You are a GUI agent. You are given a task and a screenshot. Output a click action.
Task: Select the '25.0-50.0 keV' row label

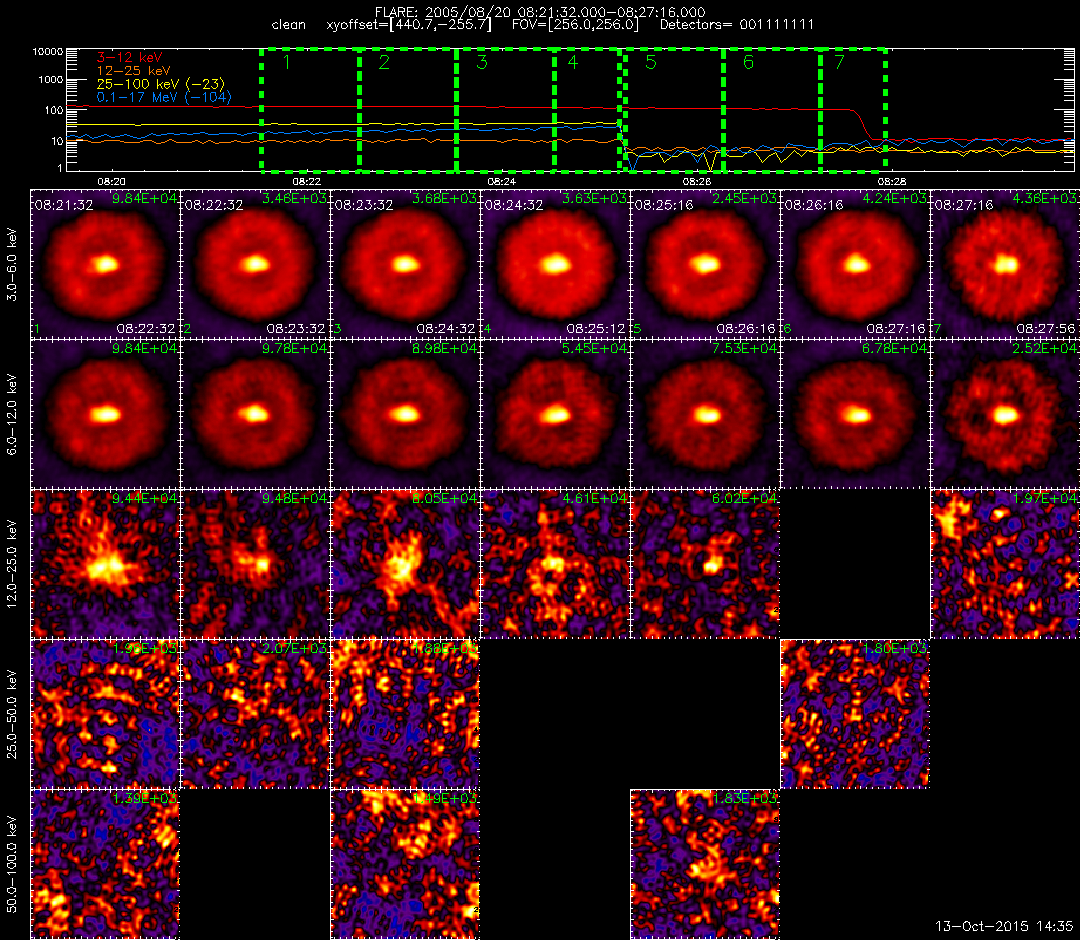point(12,715)
